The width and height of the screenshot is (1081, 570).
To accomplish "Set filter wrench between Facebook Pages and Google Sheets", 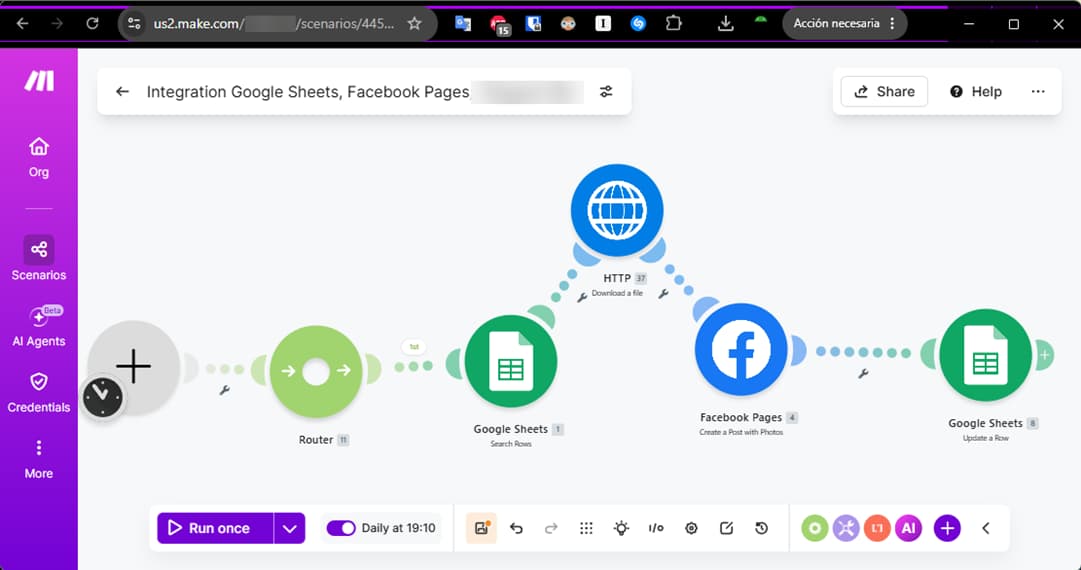I will tap(862, 374).
